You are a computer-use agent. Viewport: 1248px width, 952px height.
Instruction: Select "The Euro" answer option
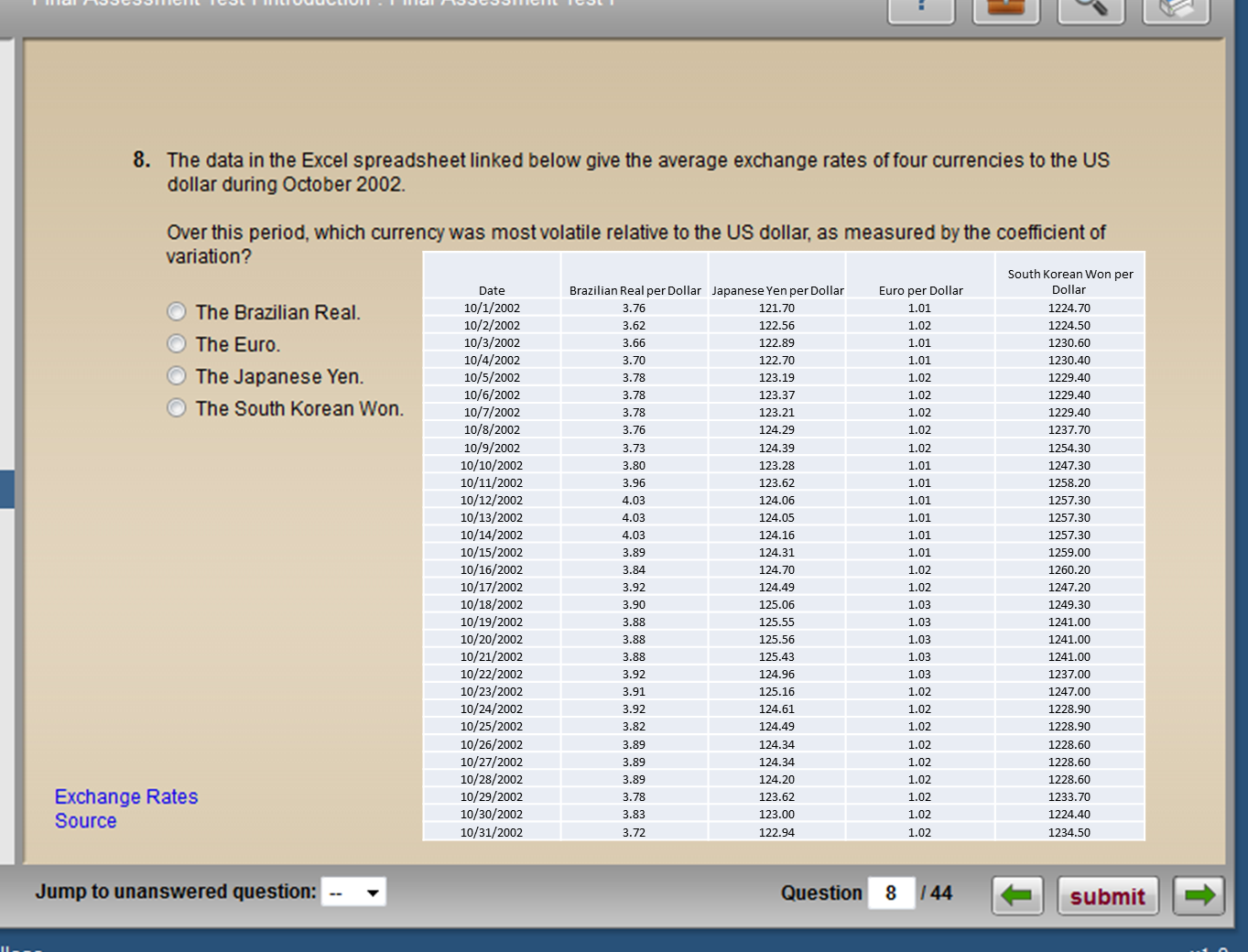(176, 343)
